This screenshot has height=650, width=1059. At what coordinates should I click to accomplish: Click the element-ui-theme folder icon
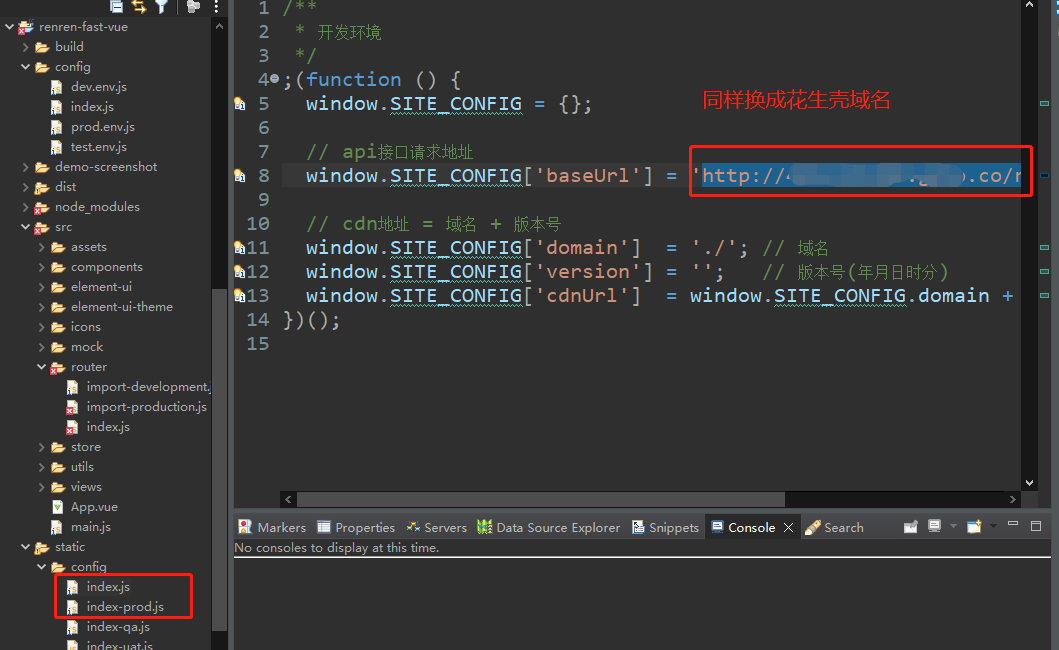[59, 307]
